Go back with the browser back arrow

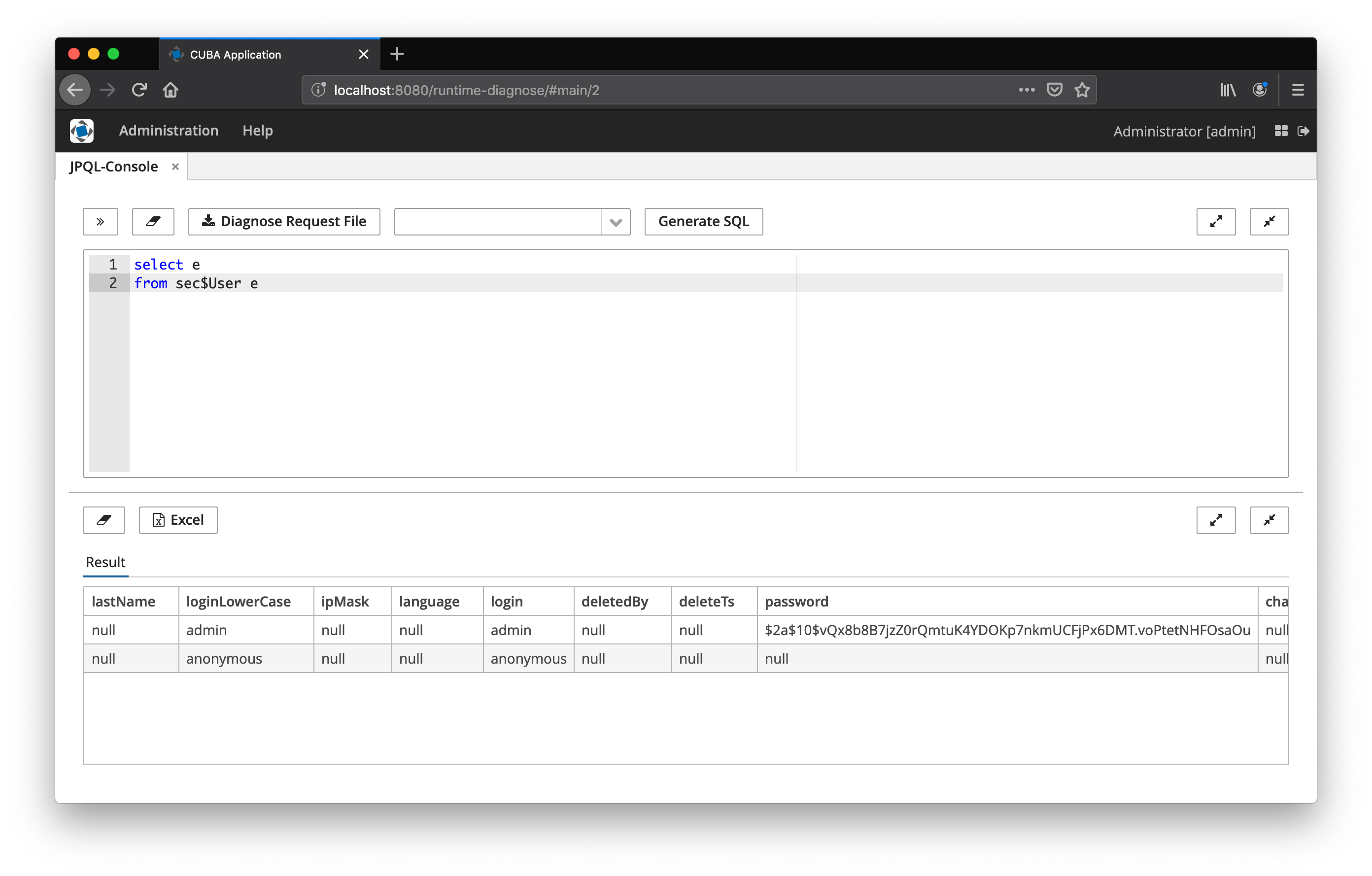[x=74, y=90]
